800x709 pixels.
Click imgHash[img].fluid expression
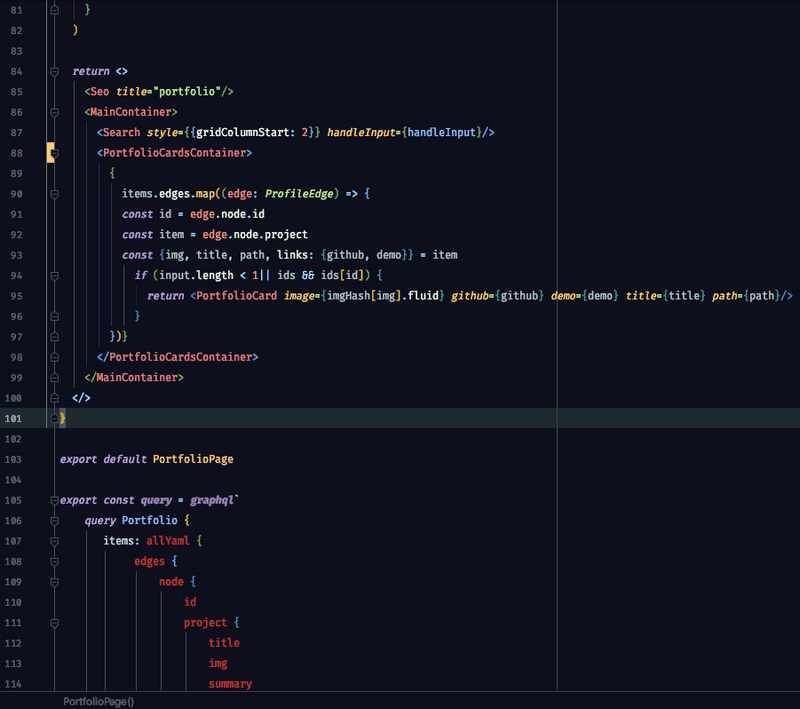[383, 296]
